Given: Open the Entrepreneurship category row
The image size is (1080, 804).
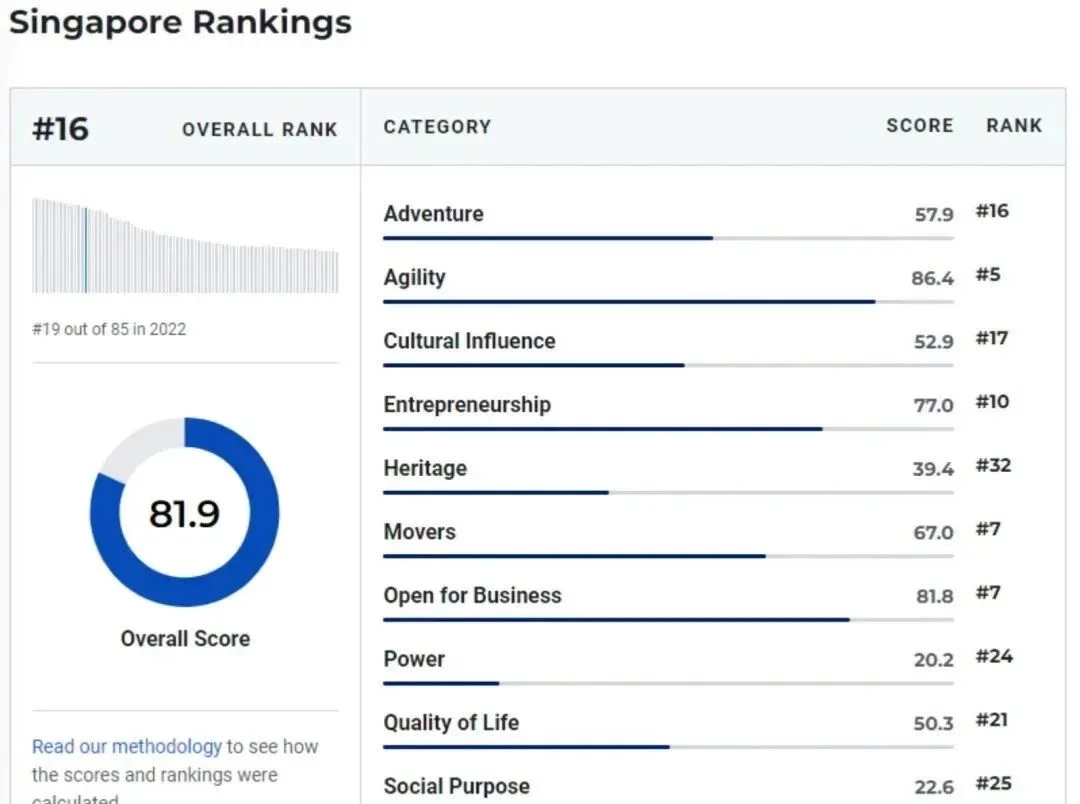Looking at the screenshot, I should pos(696,411).
